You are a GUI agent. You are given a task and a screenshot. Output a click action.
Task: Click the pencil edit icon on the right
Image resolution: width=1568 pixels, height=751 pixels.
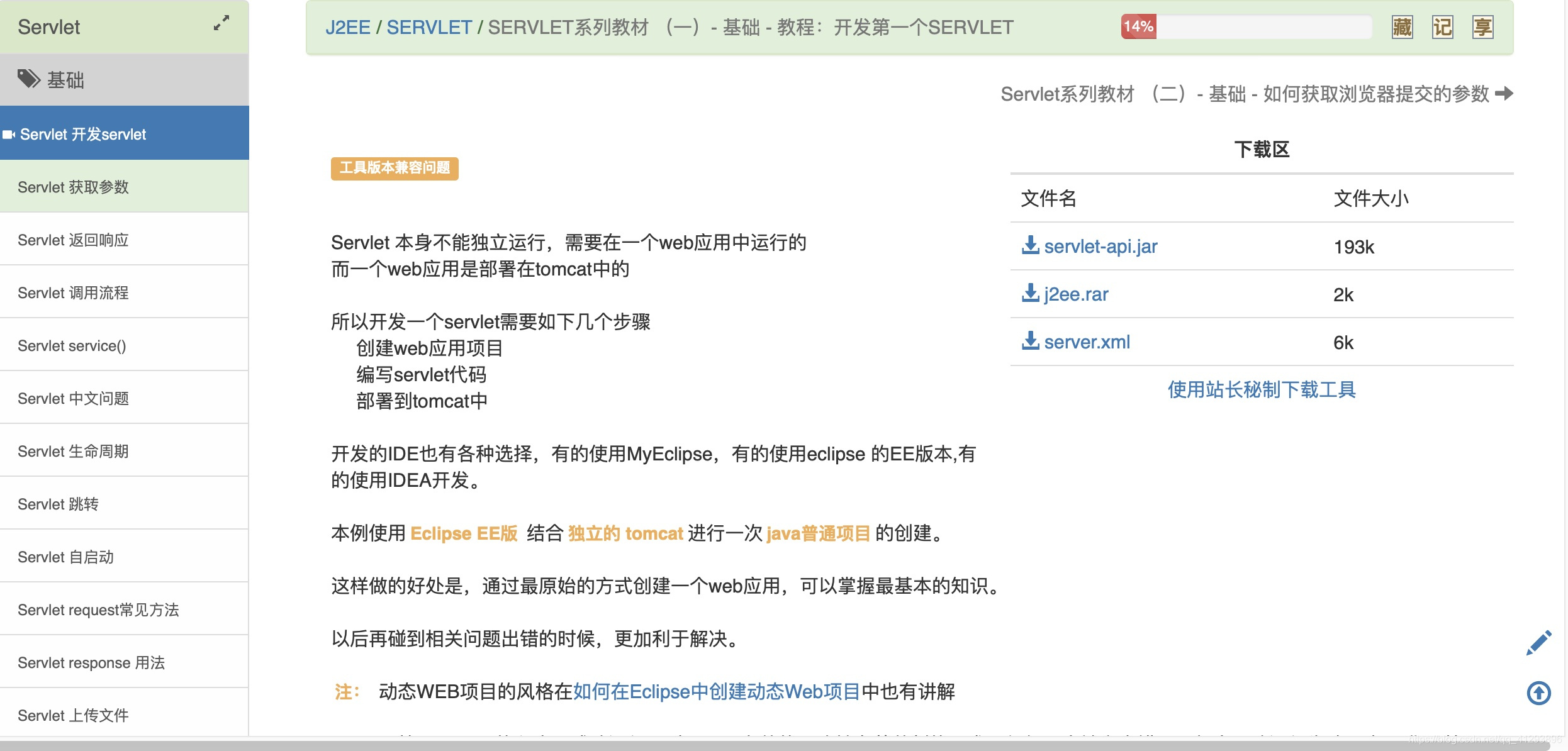click(x=1540, y=642)
